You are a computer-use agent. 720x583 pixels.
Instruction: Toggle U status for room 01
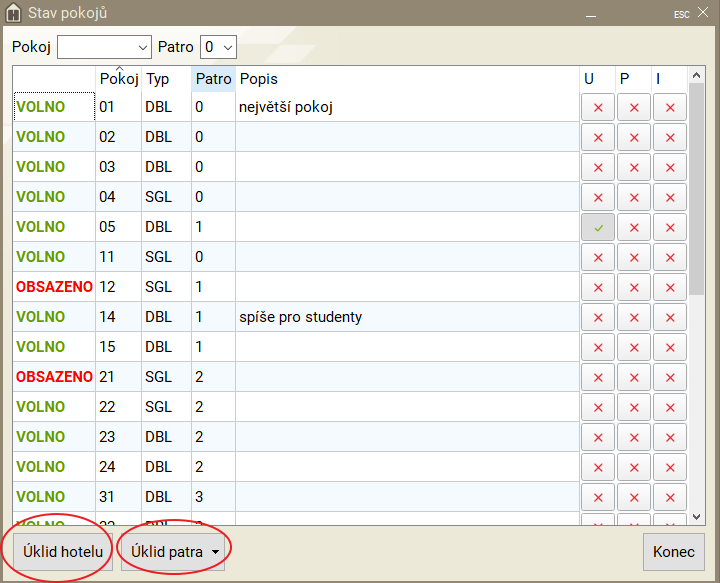click(x=598, y=107)
